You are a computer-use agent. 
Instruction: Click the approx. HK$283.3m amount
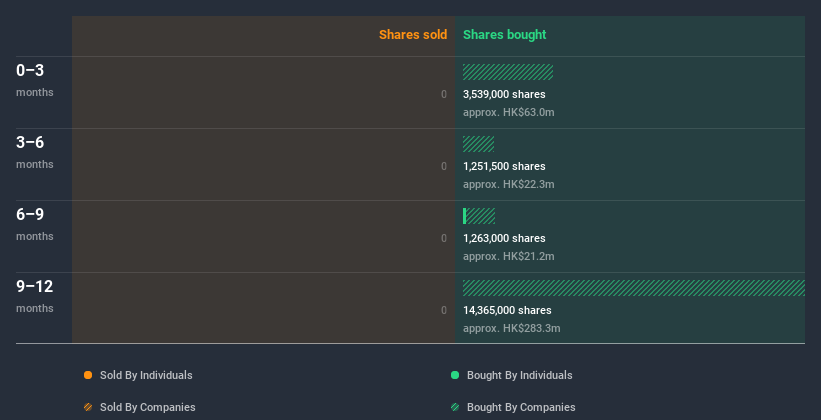click(x=512, y=328)
